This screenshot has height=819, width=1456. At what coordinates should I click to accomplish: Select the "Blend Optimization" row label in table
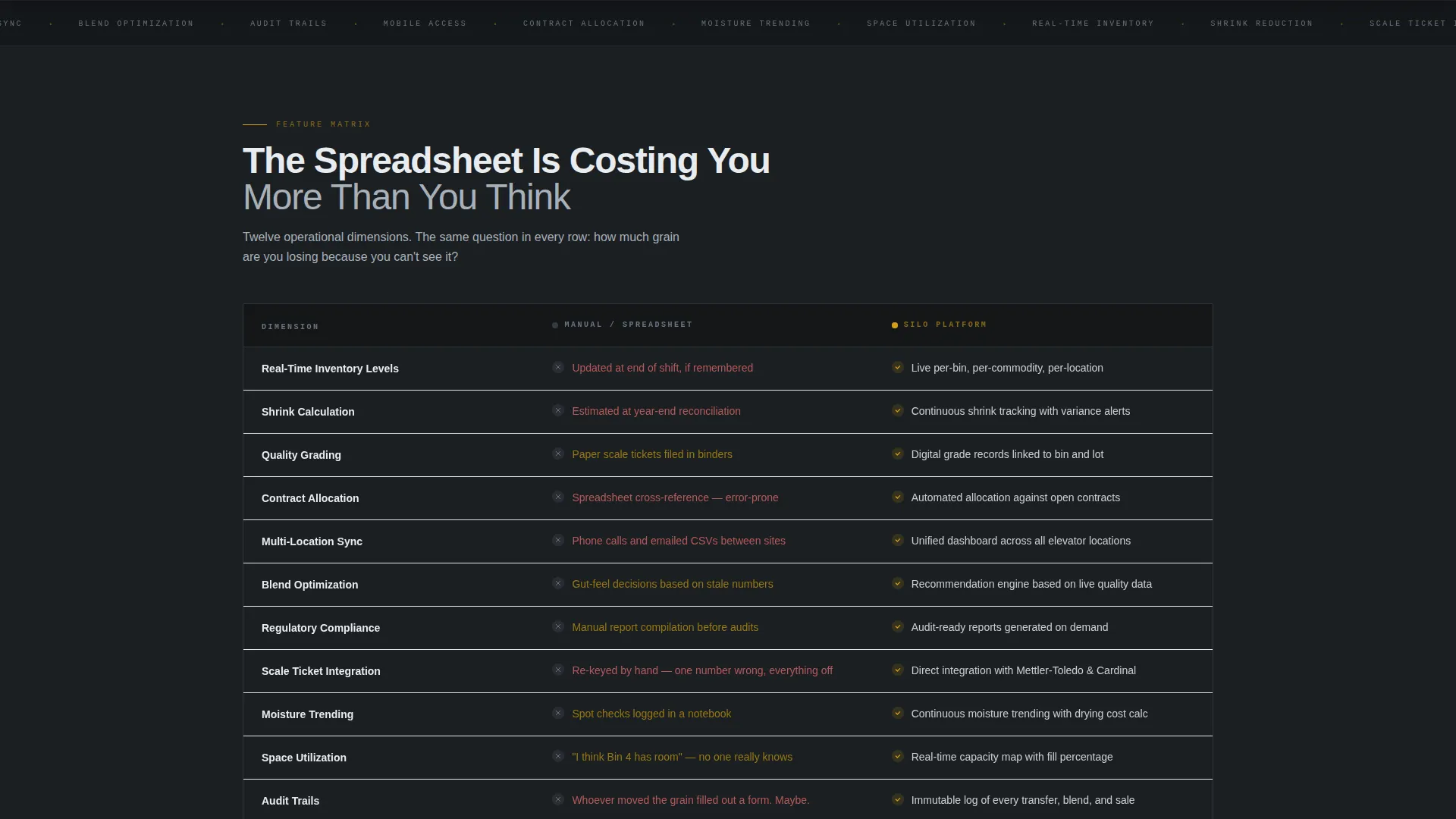[309, 585]
